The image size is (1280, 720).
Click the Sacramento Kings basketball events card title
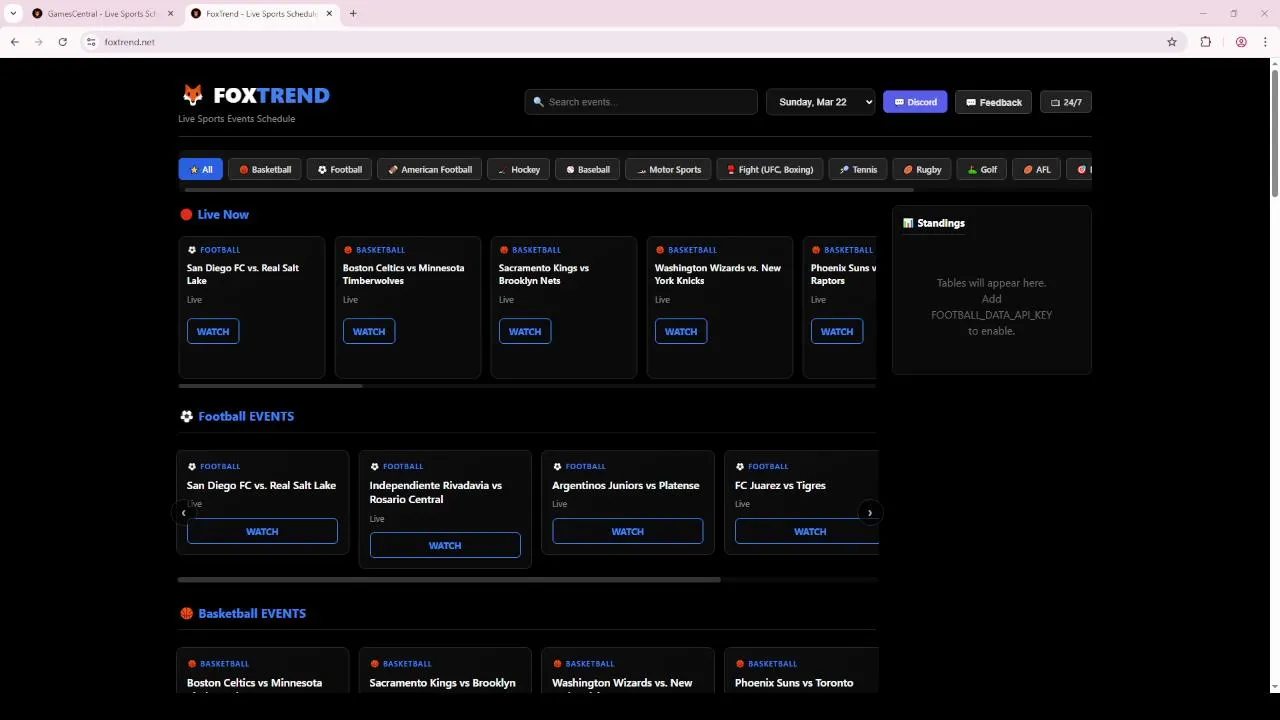[x=443, y=683]
